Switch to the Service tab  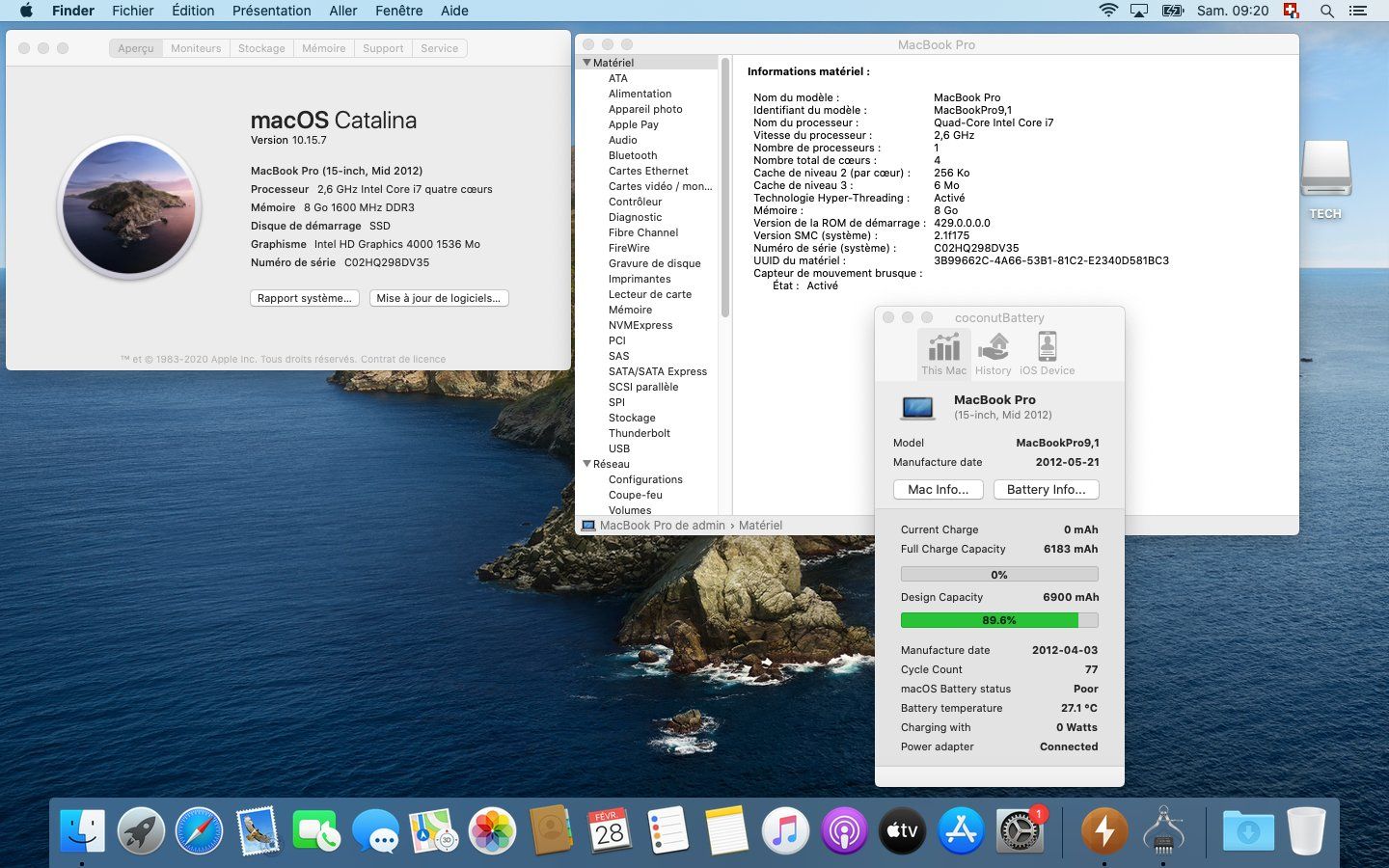(439, 48)
